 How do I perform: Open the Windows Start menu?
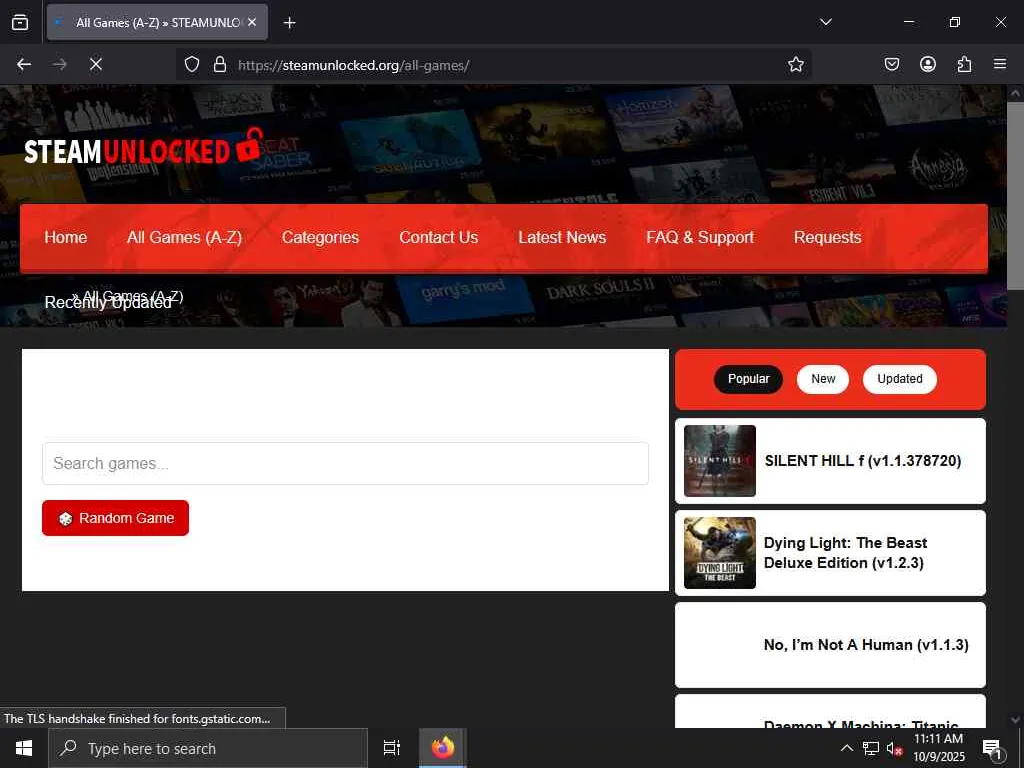[24, 748]
